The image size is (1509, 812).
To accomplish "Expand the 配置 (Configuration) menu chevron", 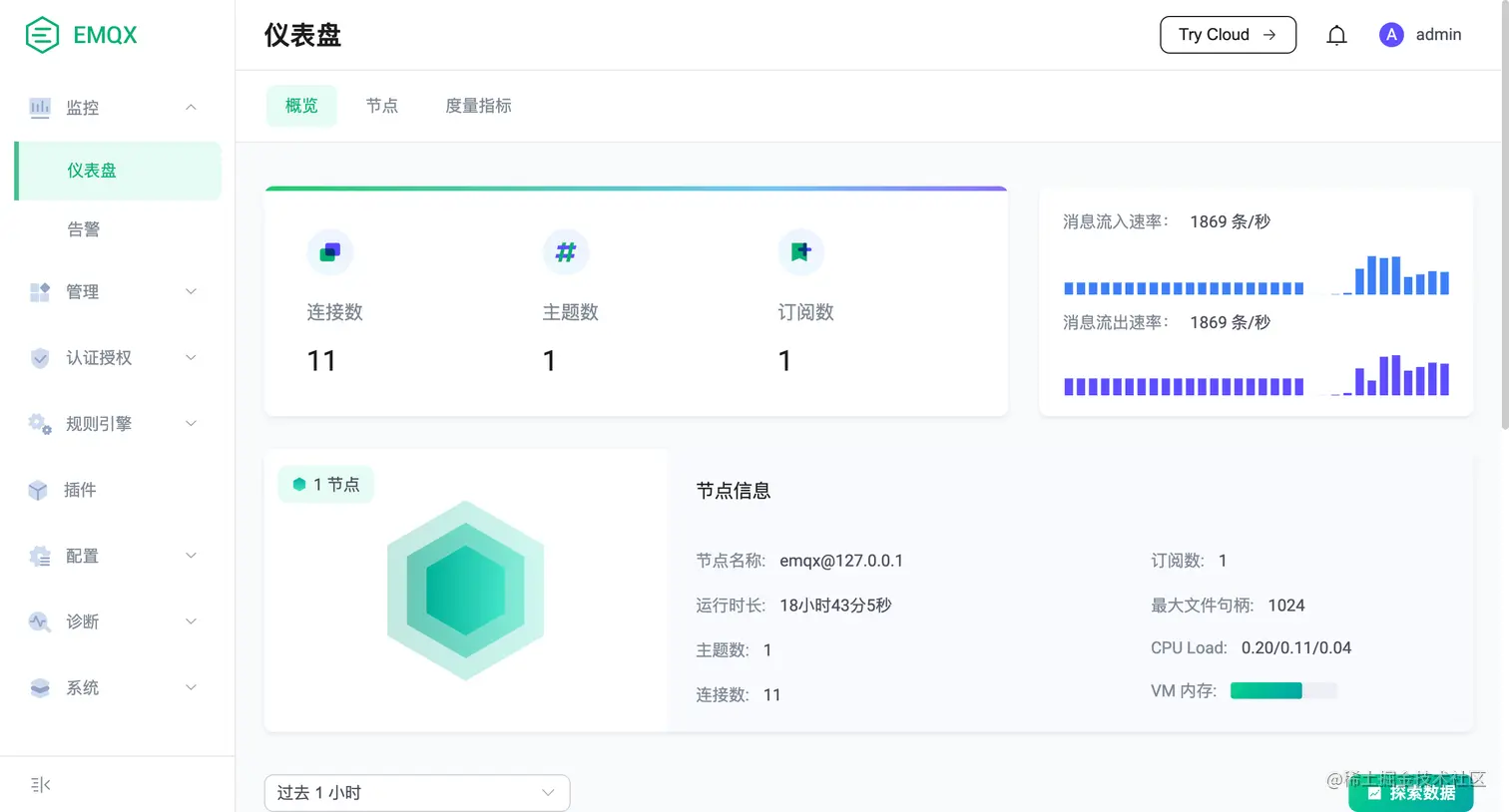I will 191,556.
